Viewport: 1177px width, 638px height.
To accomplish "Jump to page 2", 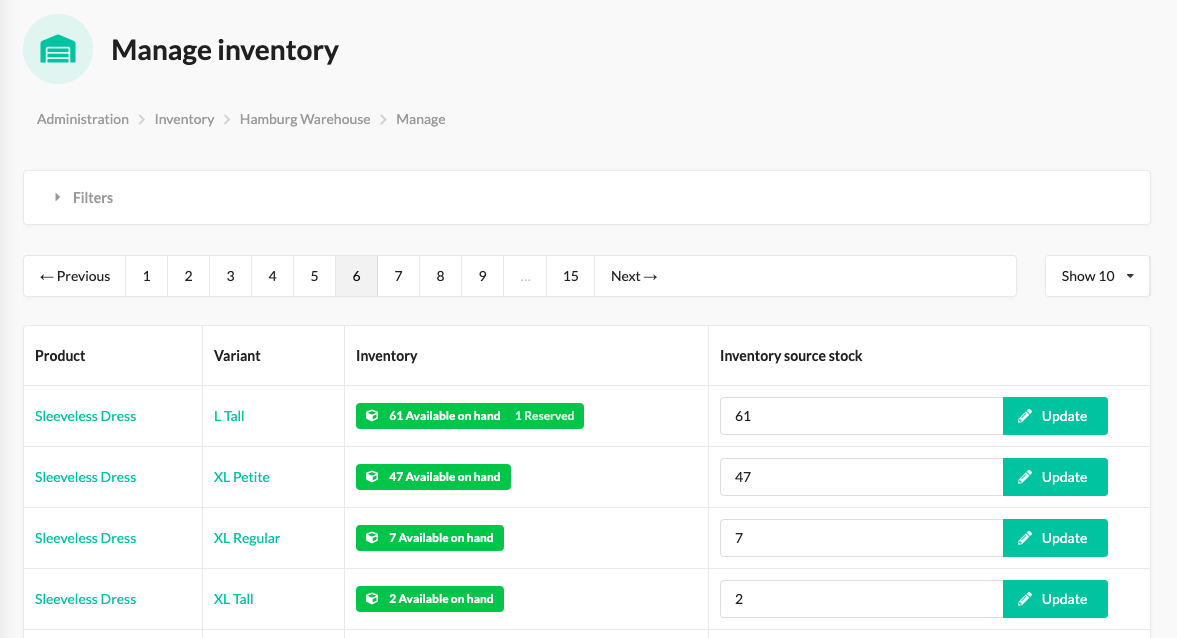I will (188, 276).
